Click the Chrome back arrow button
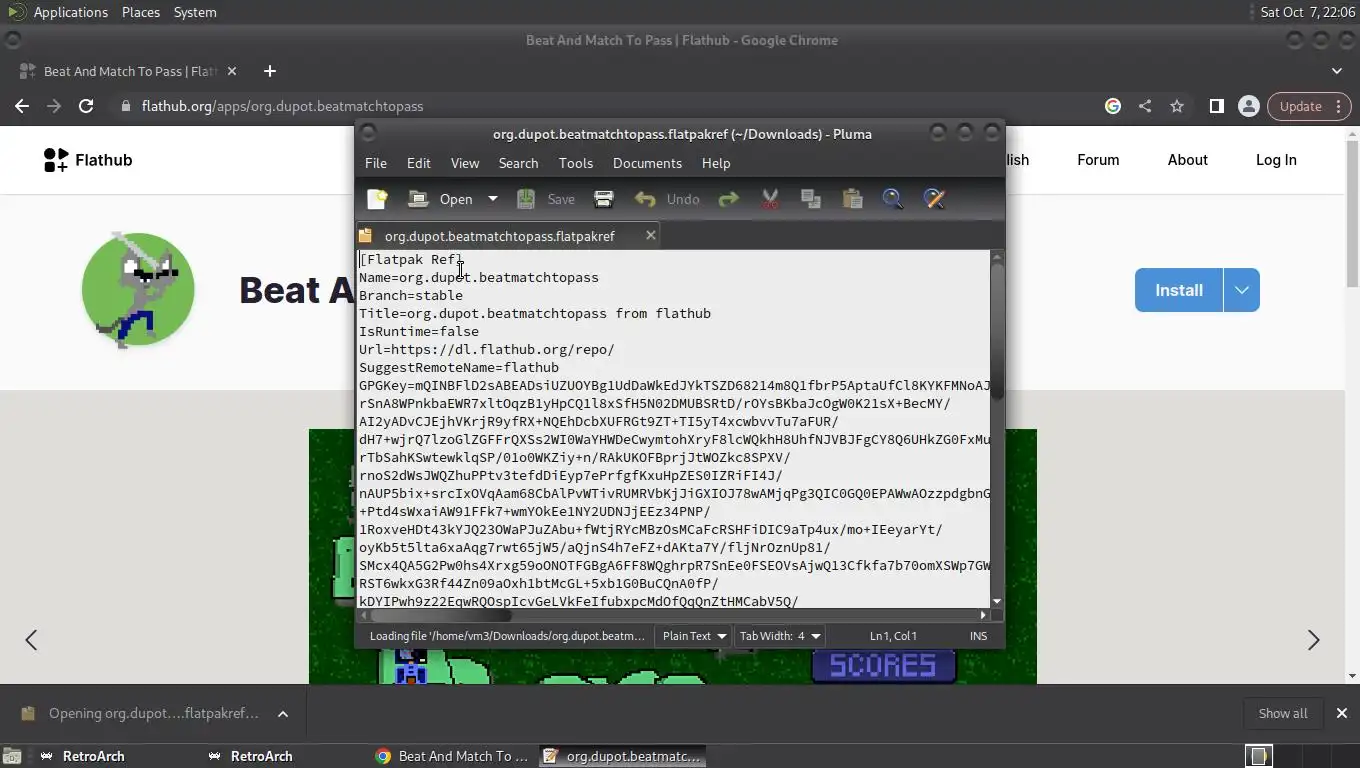The image size is (1360, 768). [22, 106]
